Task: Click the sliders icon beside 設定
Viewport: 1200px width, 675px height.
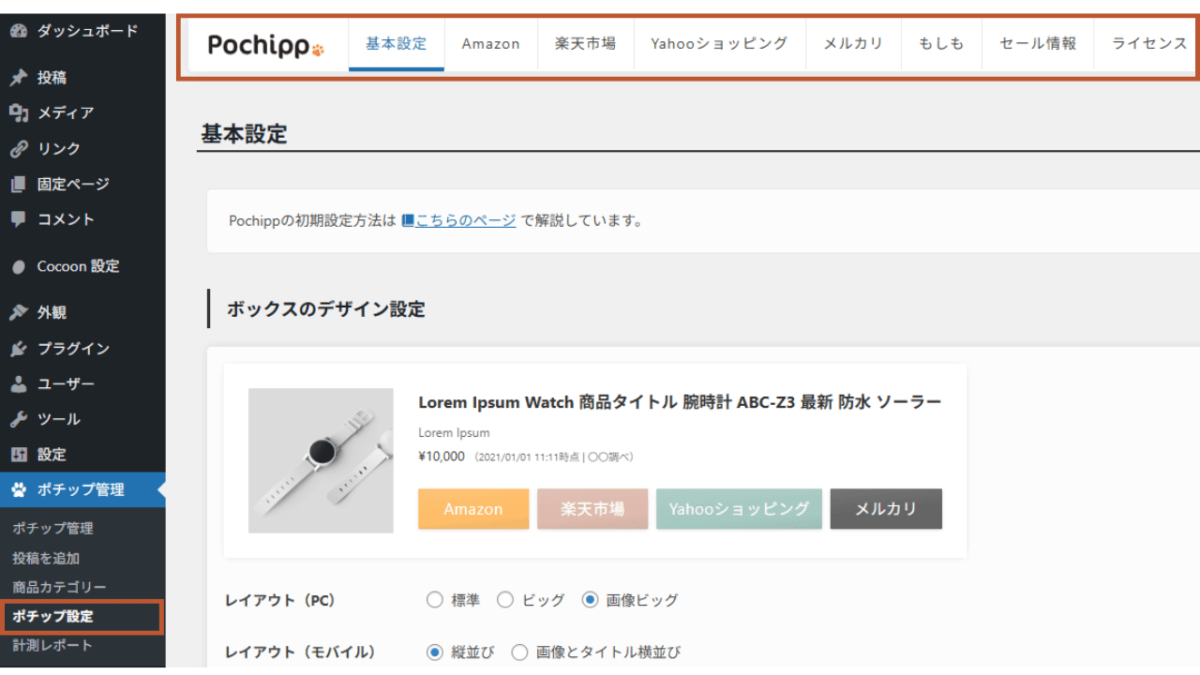Action: pyautogui.click(x=18, y=455)
